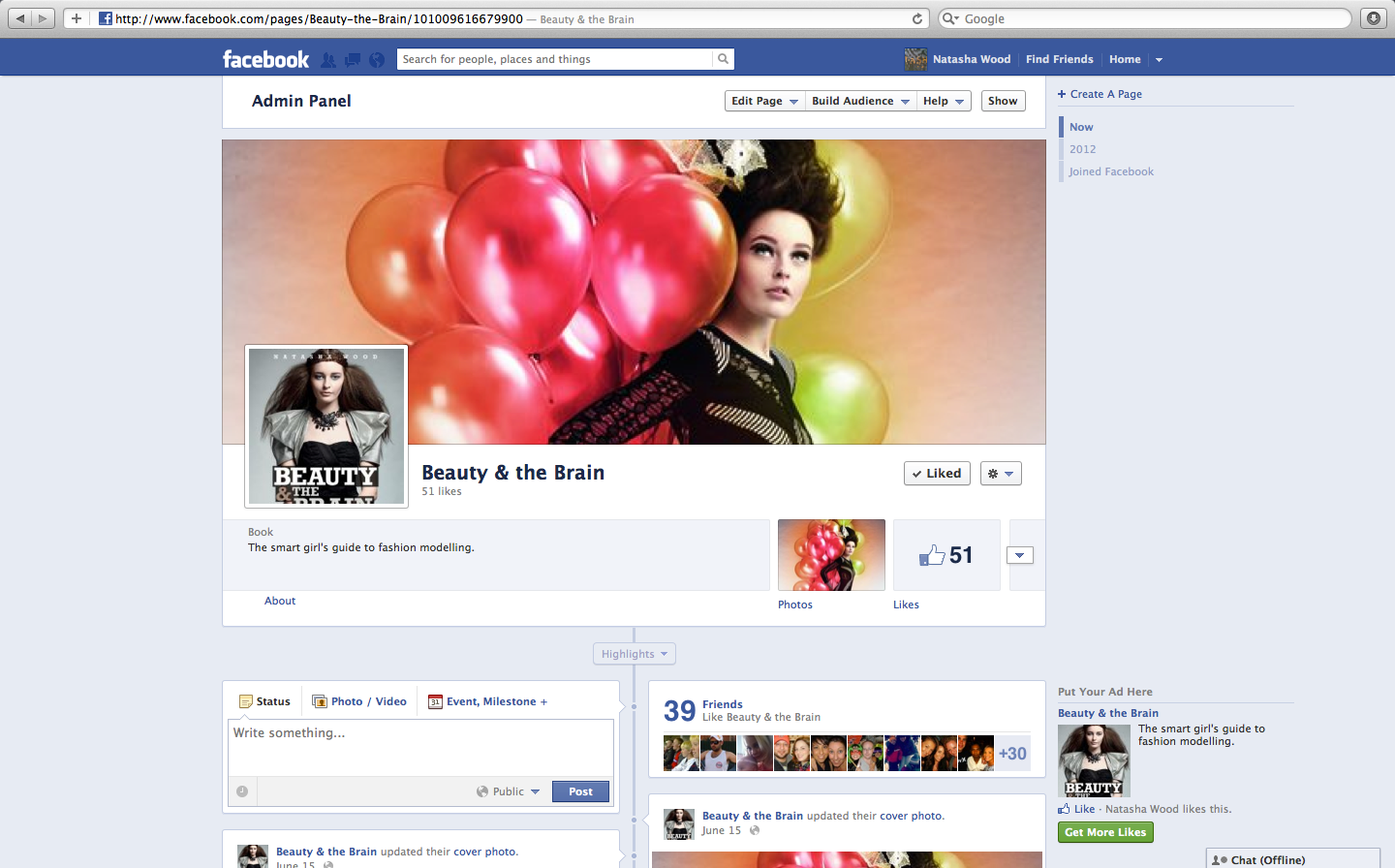Open Chat (Offline) bar
The image size is (1395, 868).
[1293, 859]
